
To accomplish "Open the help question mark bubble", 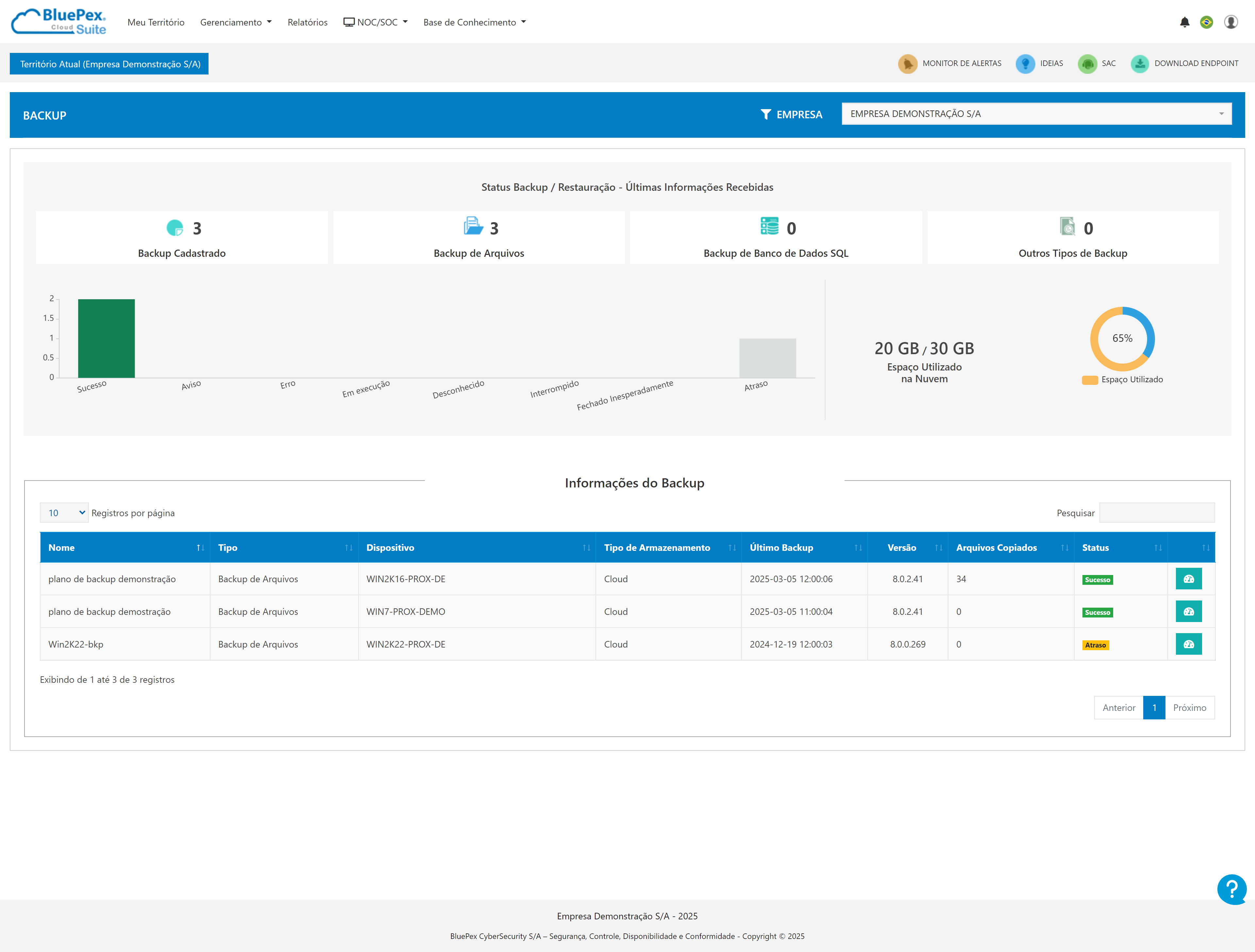I will click(x=1232, y=890).
